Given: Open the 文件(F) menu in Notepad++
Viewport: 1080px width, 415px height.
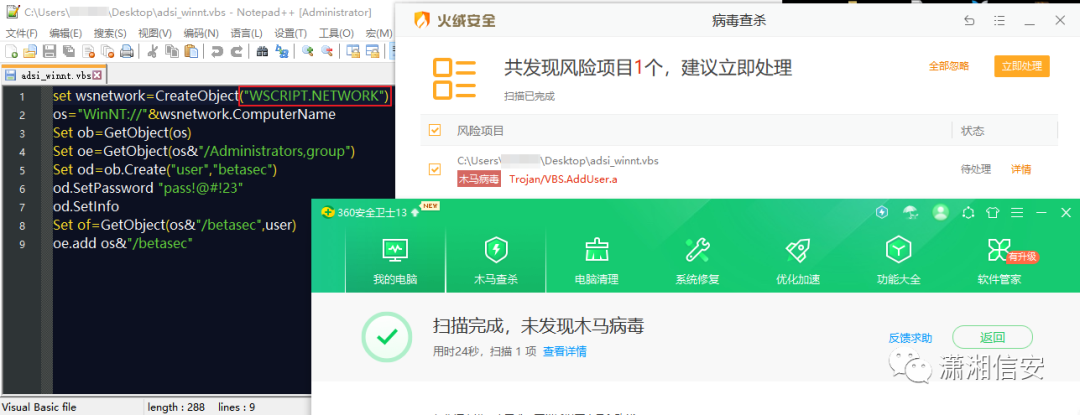Looking at the screenshot, I should [x=21, y=33].
